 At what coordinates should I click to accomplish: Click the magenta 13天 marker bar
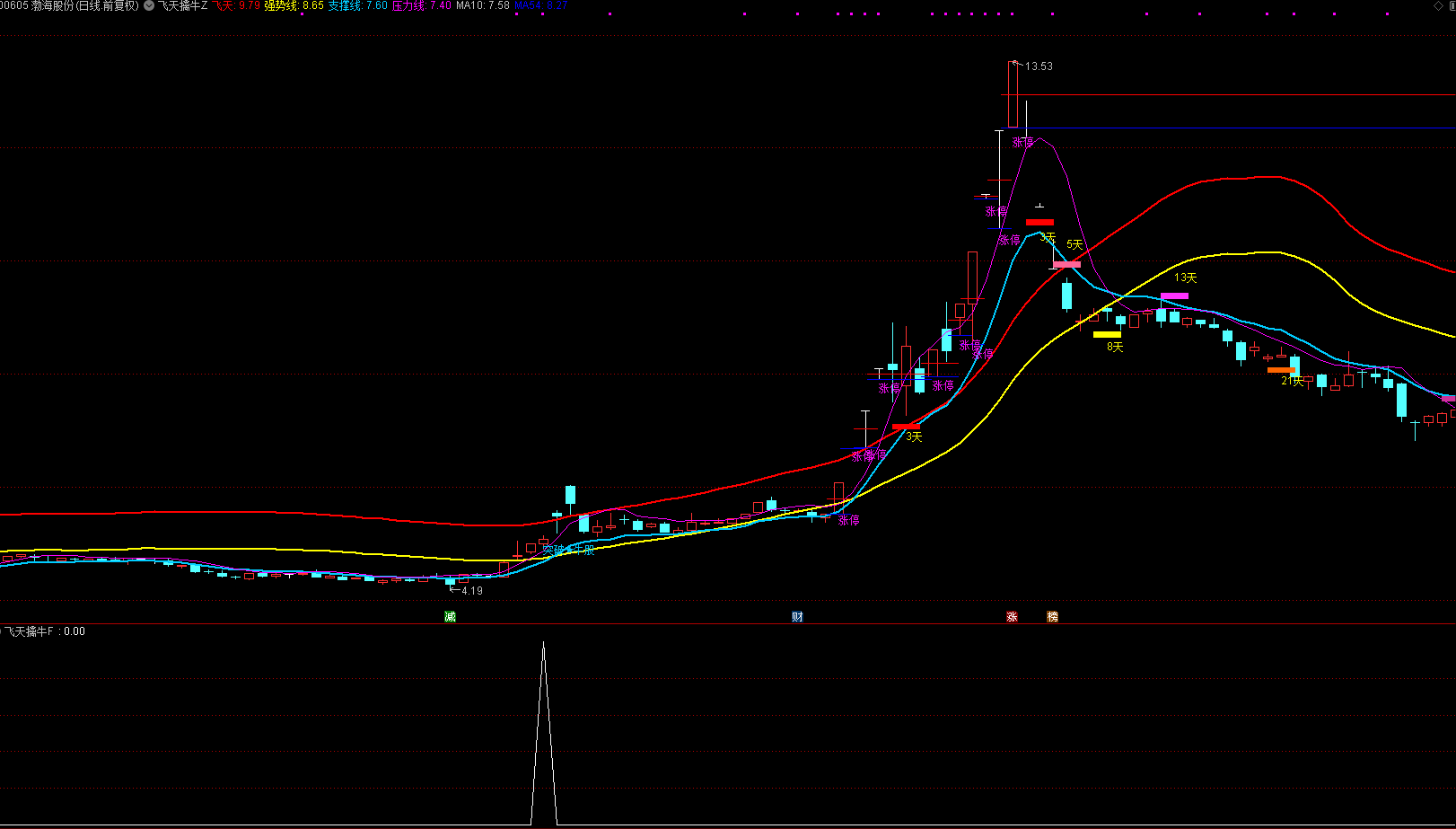(1174, 295)
